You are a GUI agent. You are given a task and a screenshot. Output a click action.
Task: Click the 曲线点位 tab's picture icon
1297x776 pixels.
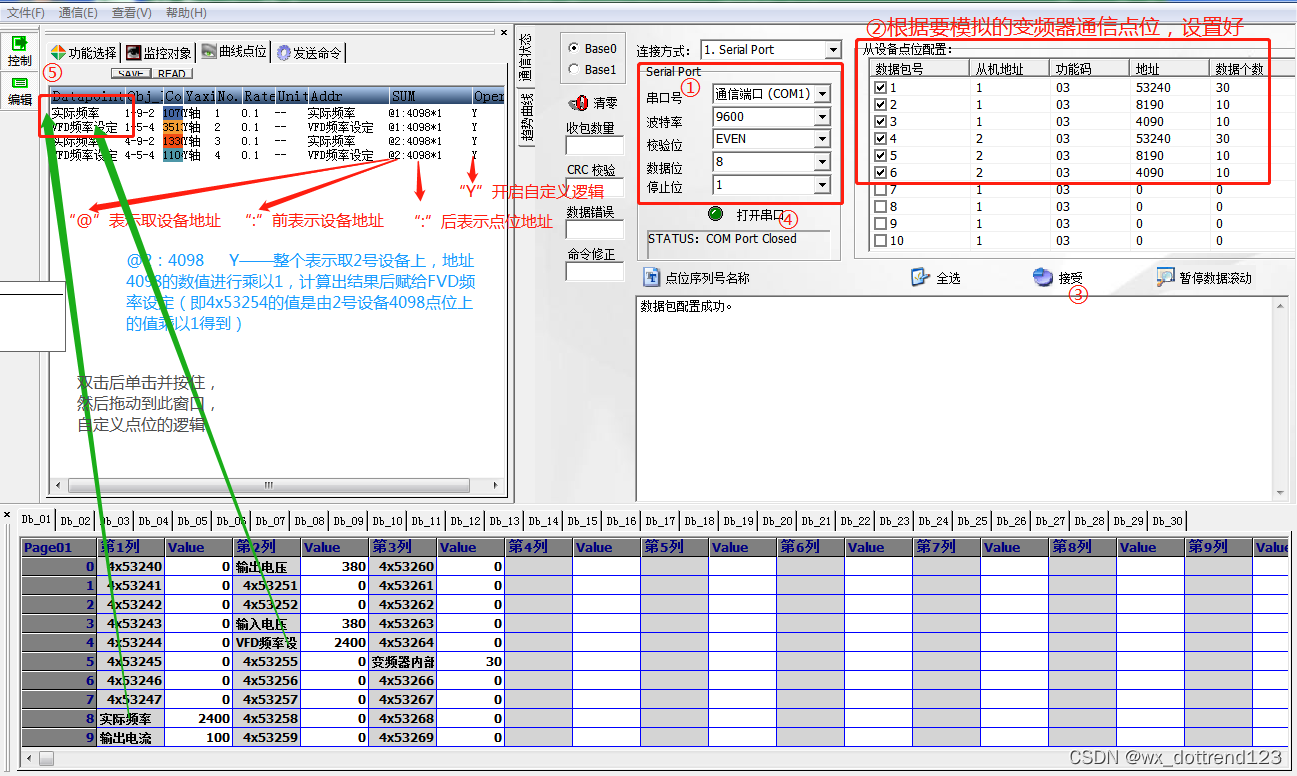tap(208, 53)
